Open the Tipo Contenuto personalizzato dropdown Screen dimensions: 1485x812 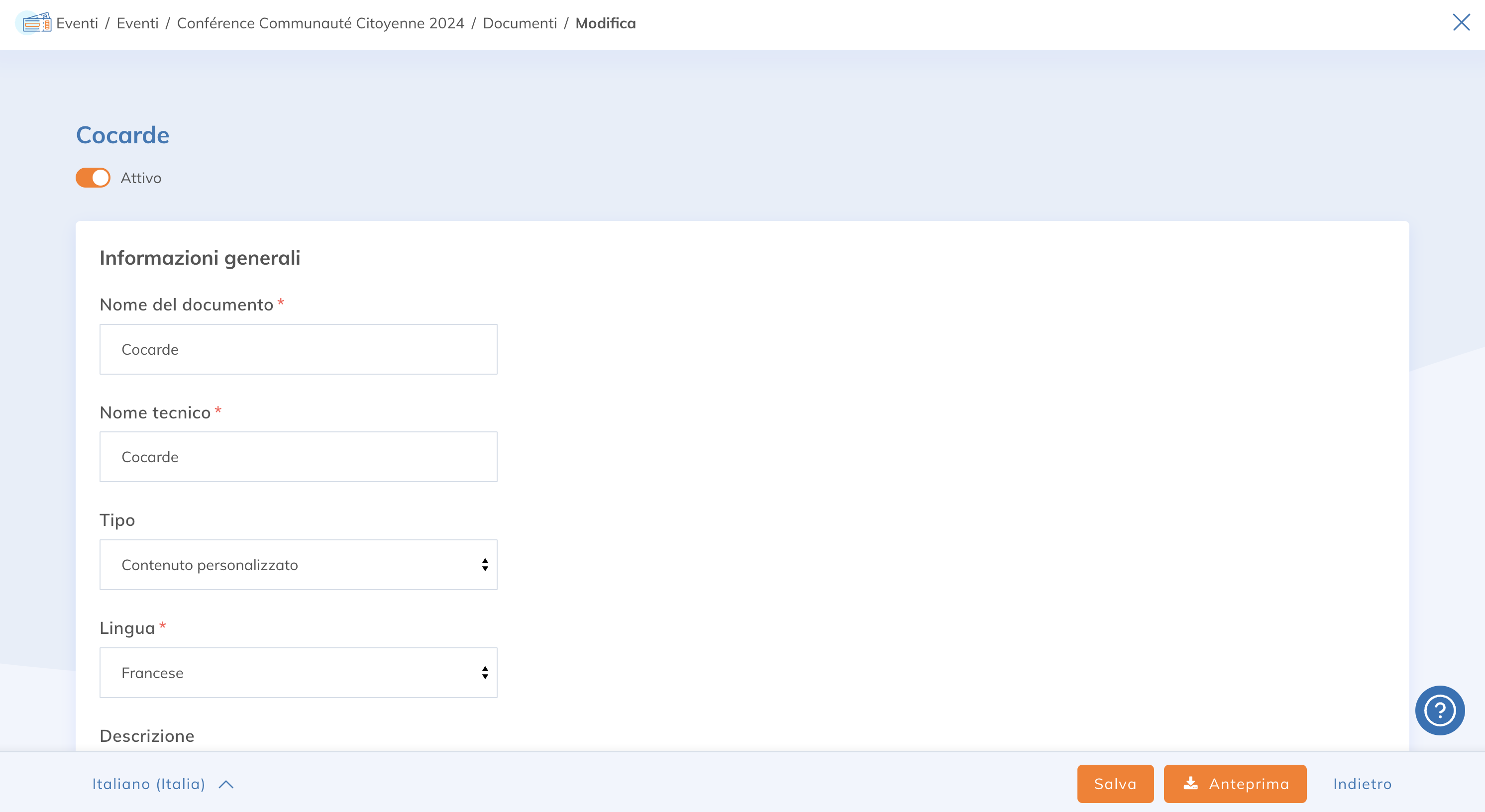[298, 565]
